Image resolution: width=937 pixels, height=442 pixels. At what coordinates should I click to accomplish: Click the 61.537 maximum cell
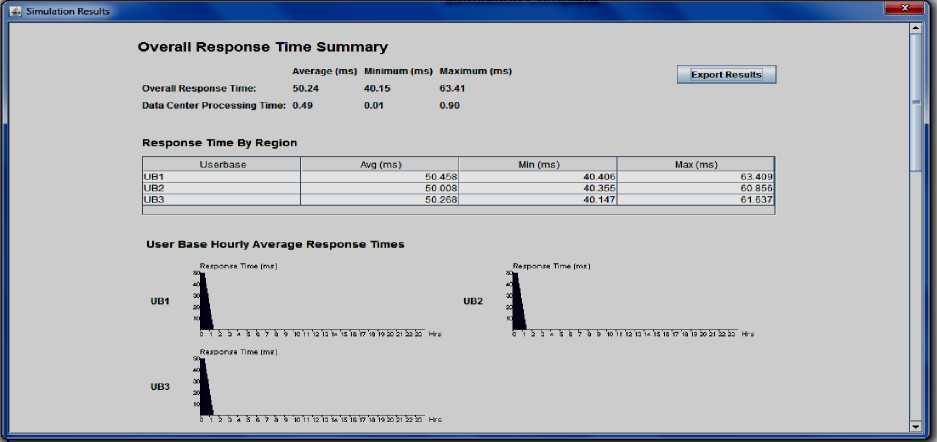click(x=696, y=199)
